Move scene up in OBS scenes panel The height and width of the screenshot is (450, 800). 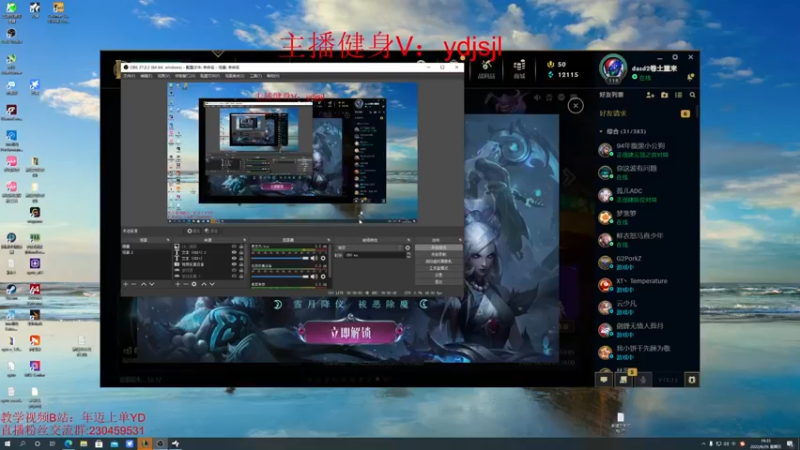click(143, 284)
